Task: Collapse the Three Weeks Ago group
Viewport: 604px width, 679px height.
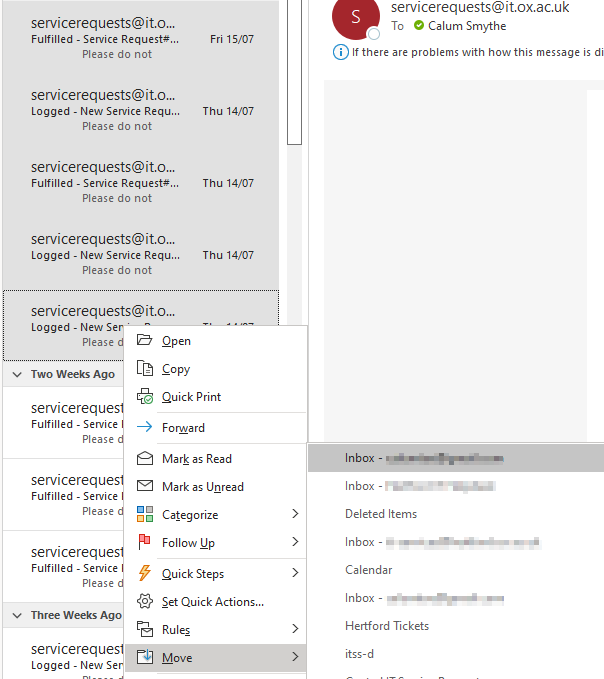Action: [x=17, y=616]
